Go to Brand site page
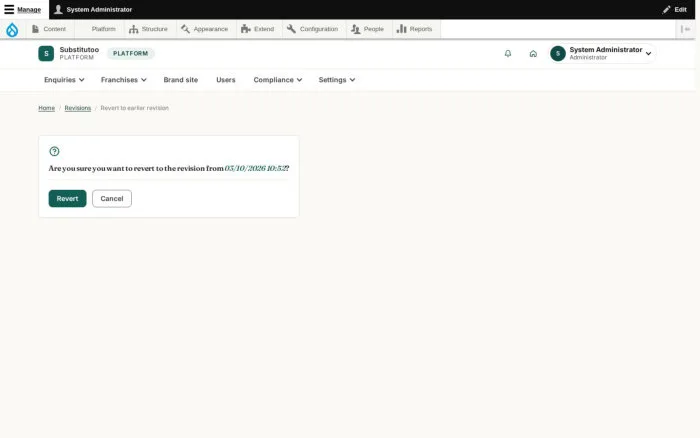Image resolution: width=700 pixels, height=438 pixels. coord(181,80)
